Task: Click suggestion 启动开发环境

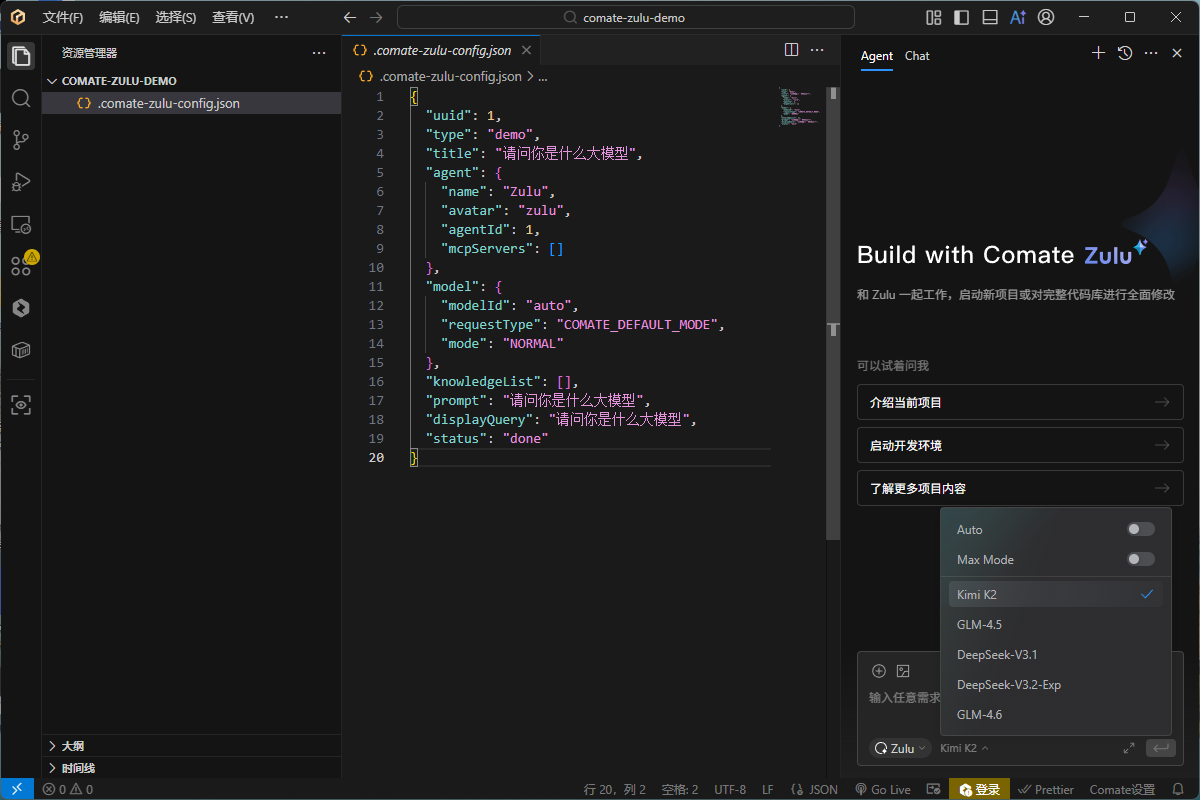Action: (1020, 445)
